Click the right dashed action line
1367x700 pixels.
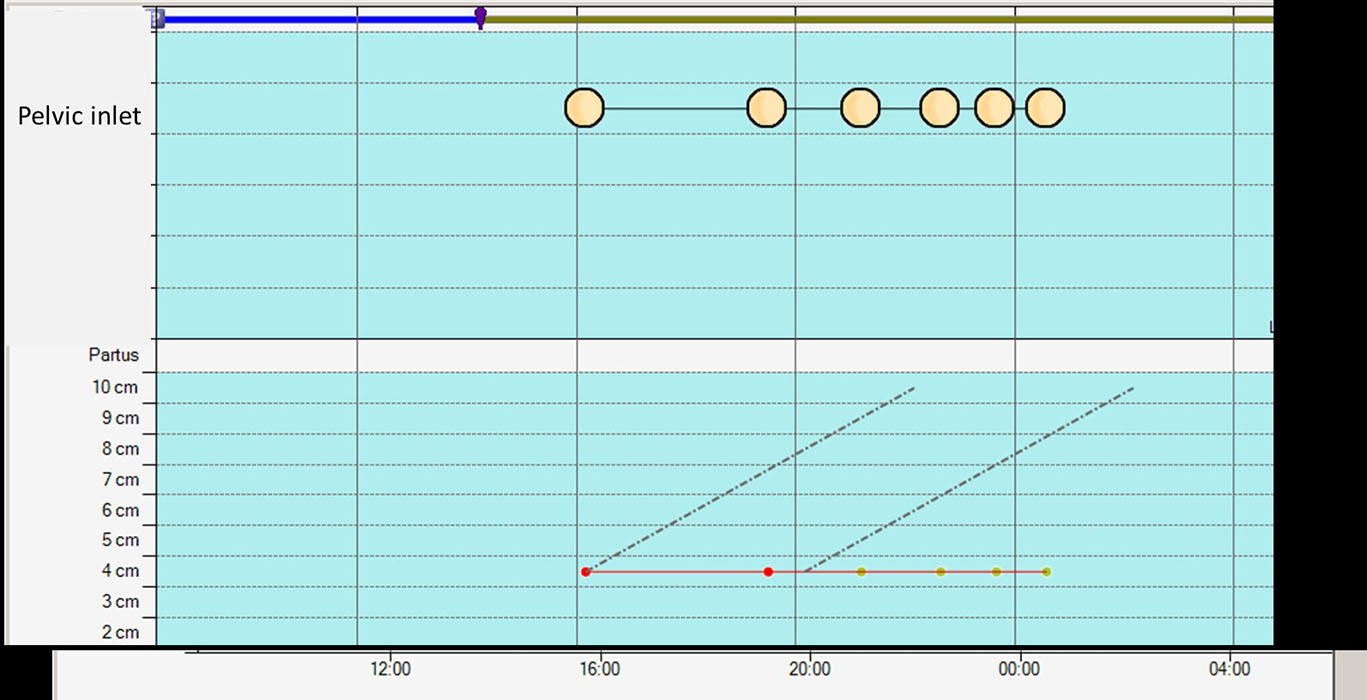click(x=970, y=479)
